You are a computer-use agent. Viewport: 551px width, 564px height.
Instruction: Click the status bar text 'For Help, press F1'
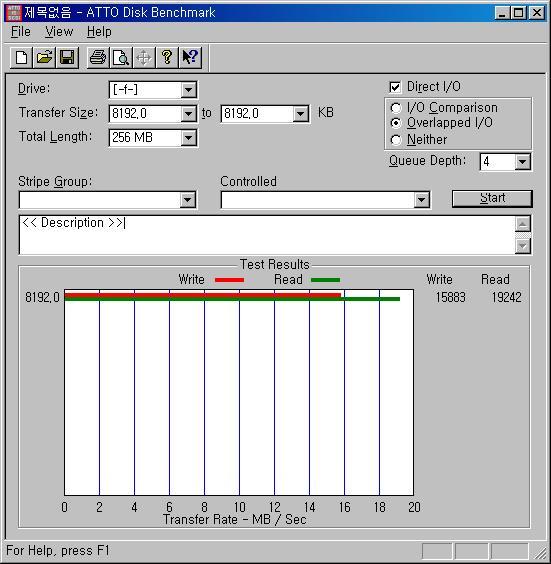click(58, 550)
